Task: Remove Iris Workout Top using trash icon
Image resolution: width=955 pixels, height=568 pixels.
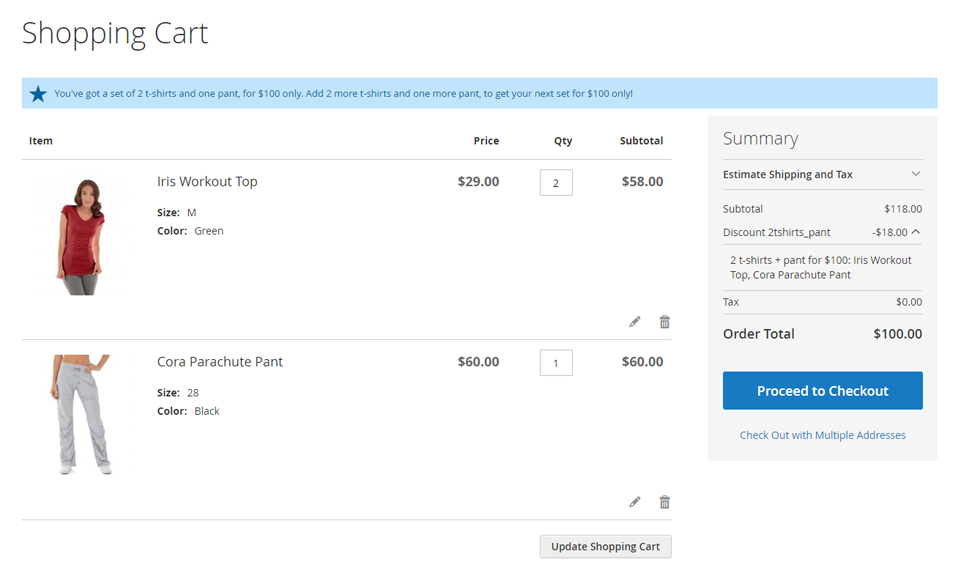Action: pyautogui.click(x=664, y=321)
